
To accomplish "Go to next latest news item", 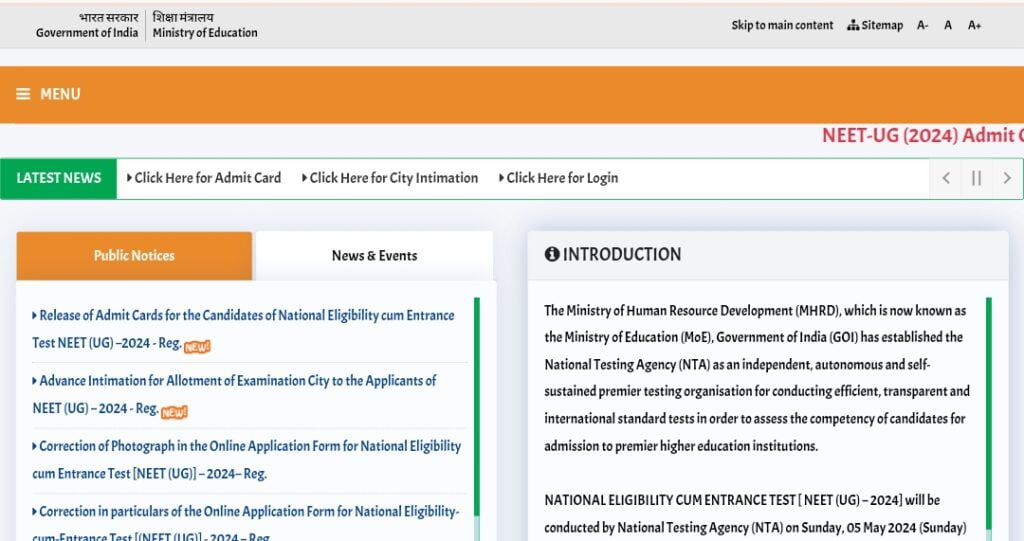I will click(1006, 178).
